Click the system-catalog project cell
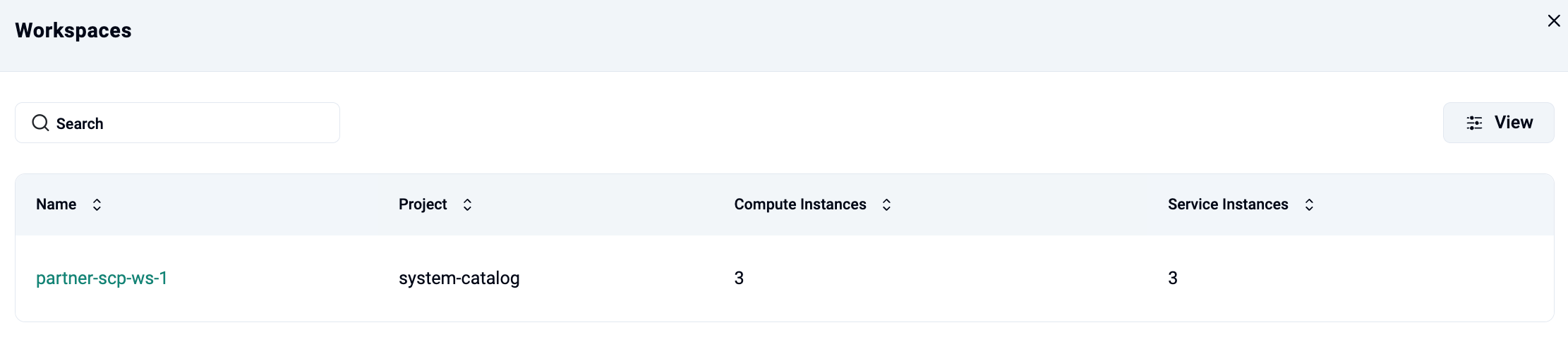The height and width of the screenshot is (337, 1568). (x=459, y=278)
